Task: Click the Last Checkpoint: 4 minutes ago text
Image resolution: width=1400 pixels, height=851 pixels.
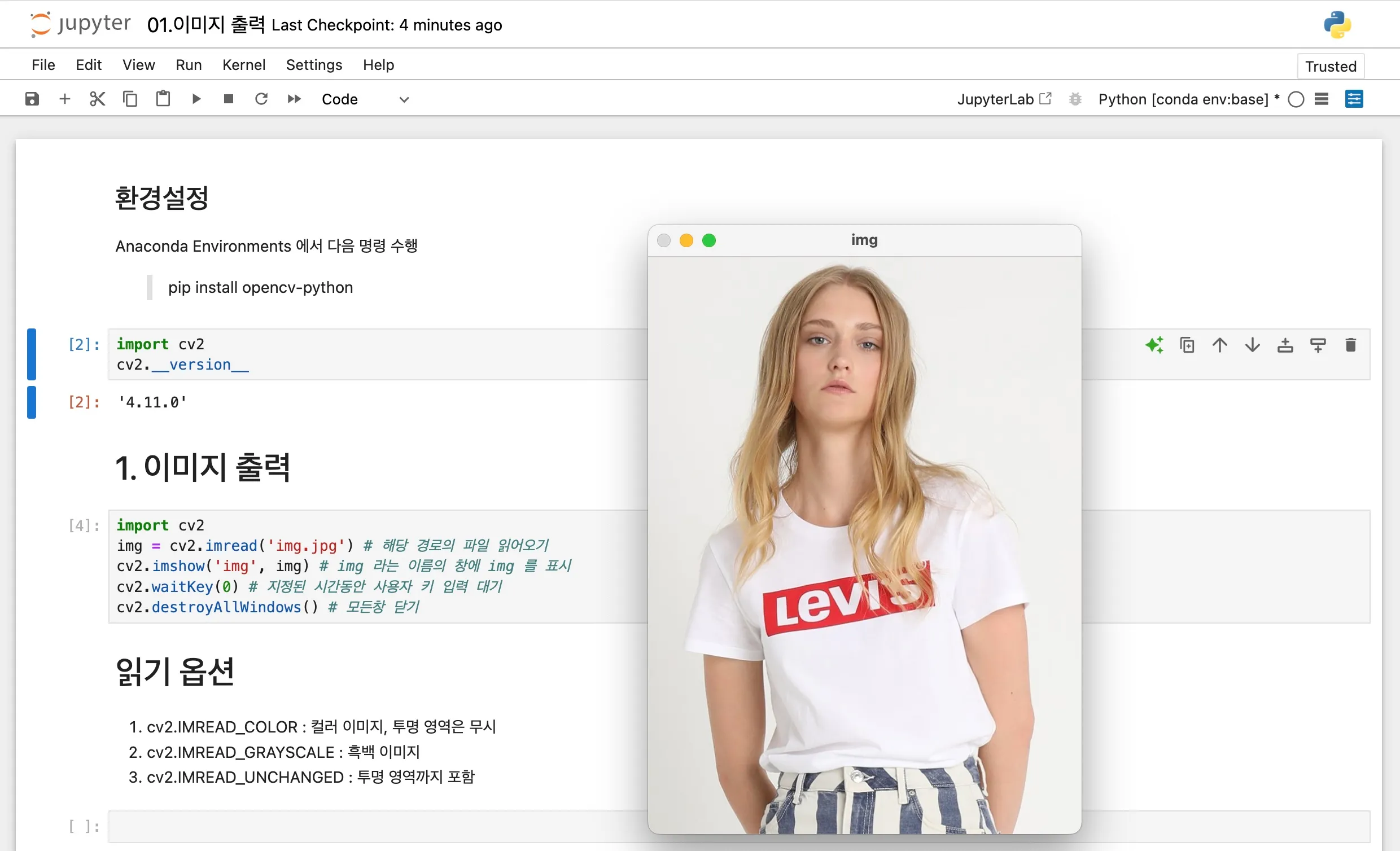Action: (x=387, y=25)
